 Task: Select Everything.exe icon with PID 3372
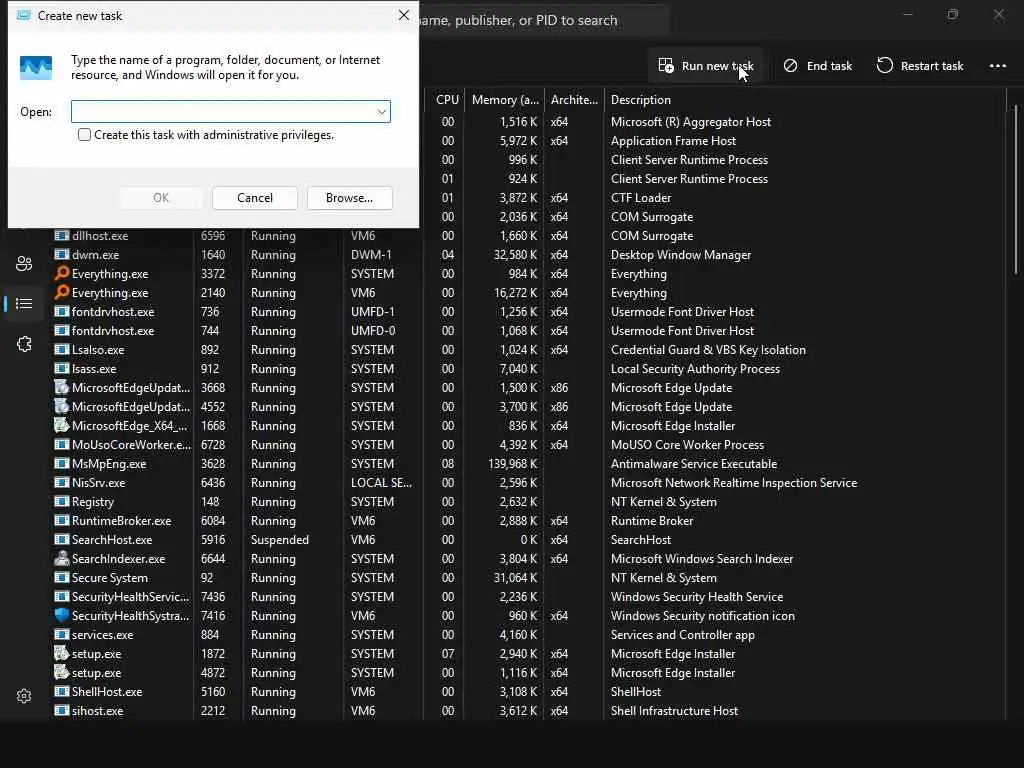61,273
